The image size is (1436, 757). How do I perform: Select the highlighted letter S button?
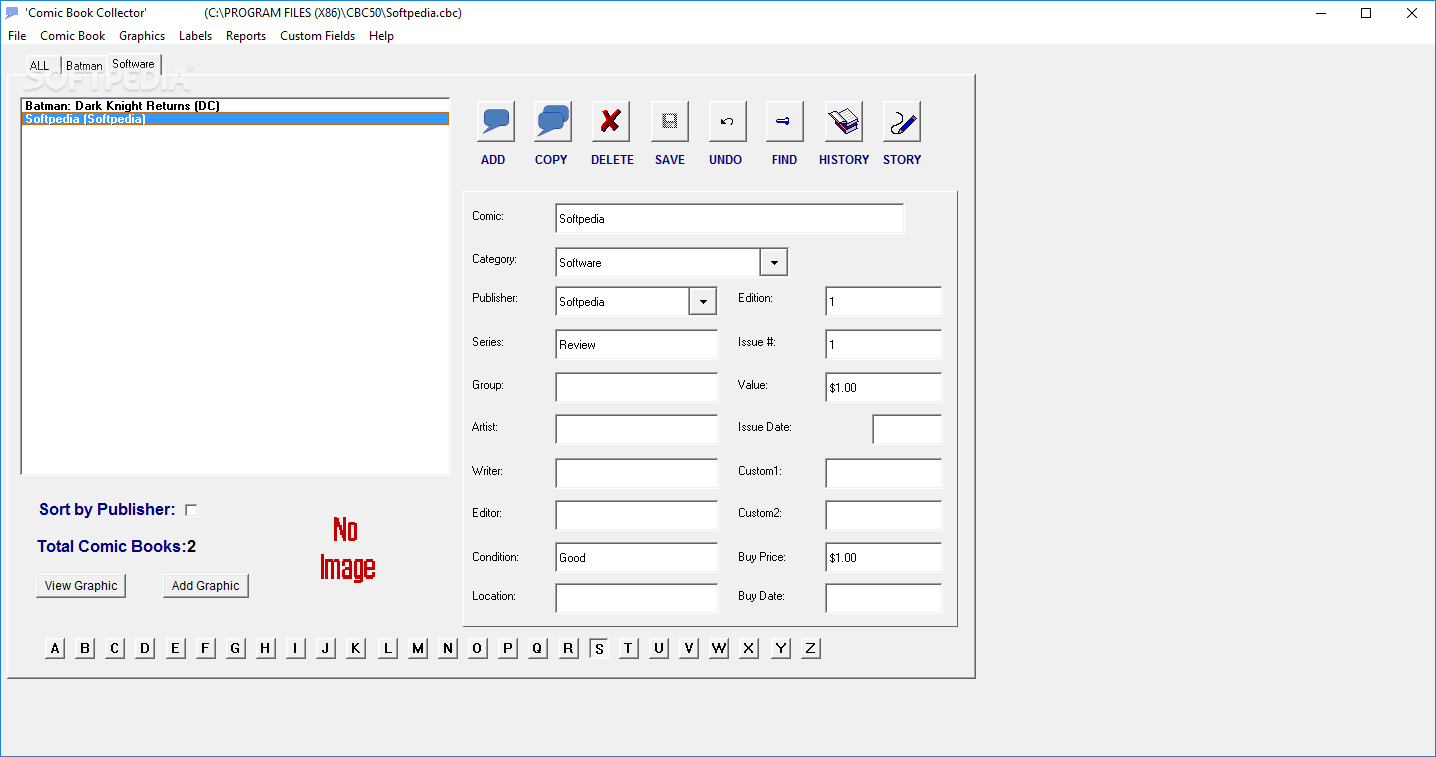point(599,648)
